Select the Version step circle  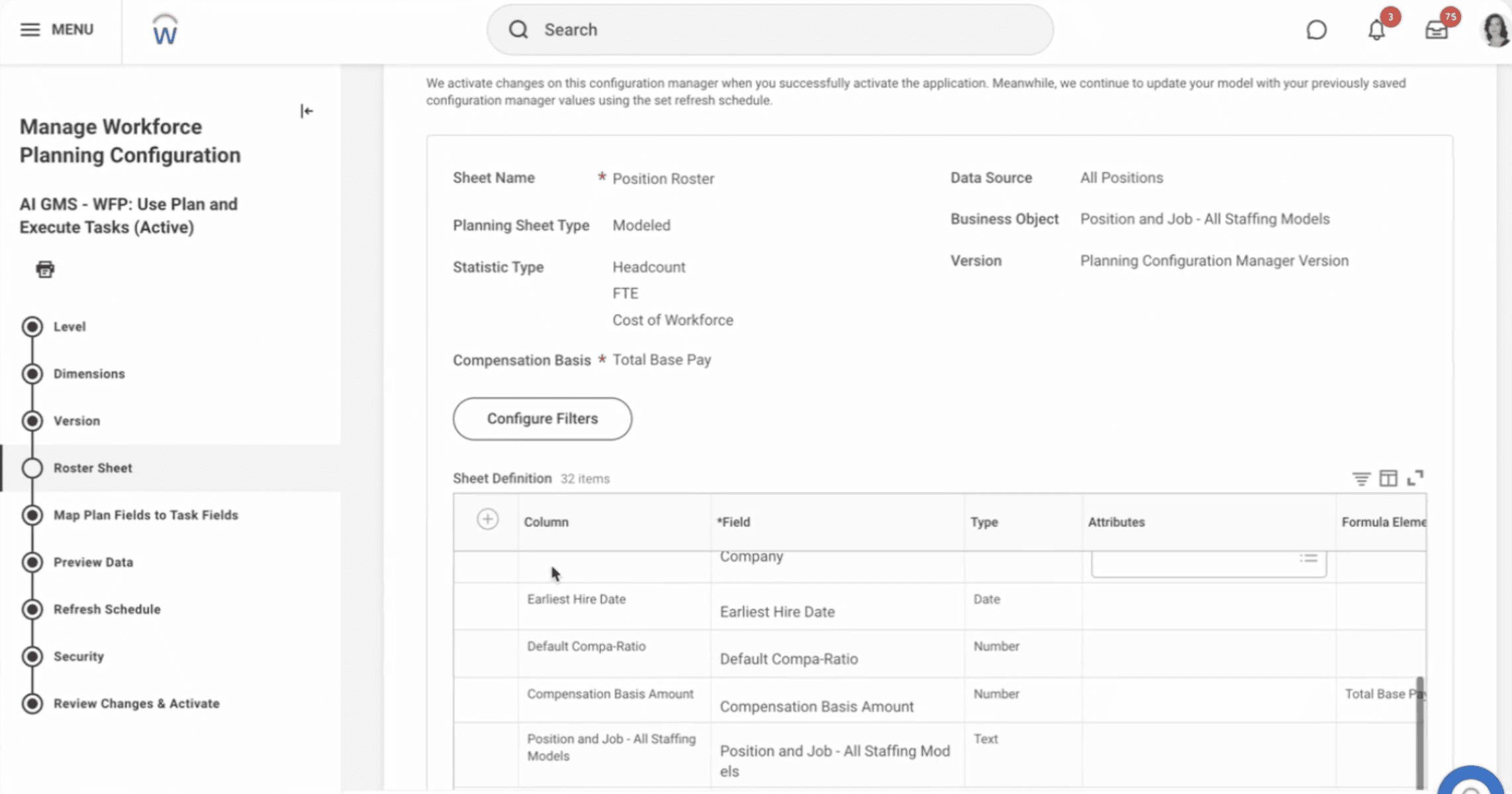point(32,421)
